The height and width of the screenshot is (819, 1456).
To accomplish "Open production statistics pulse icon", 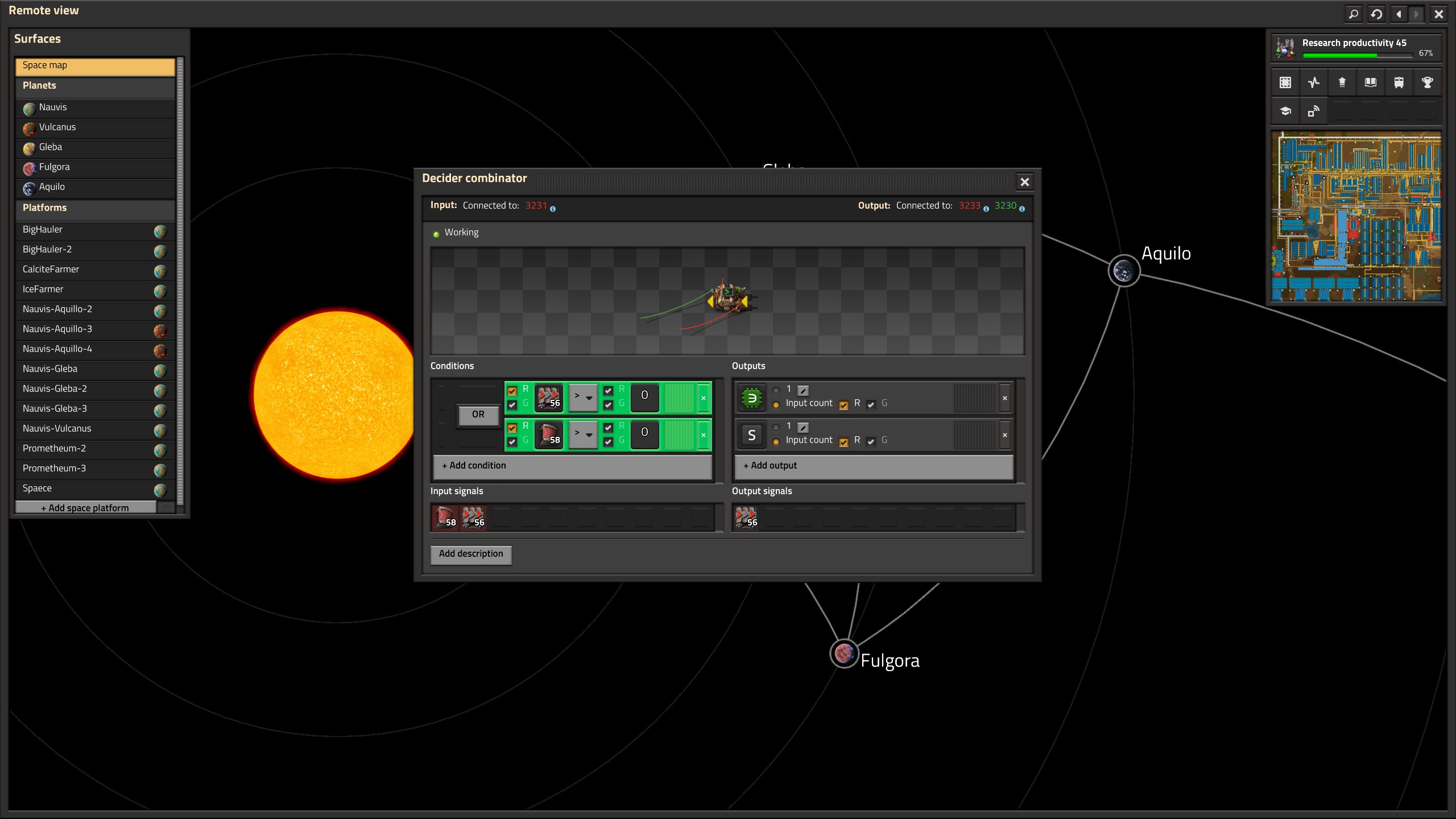I will click(x=1313, y=82).
